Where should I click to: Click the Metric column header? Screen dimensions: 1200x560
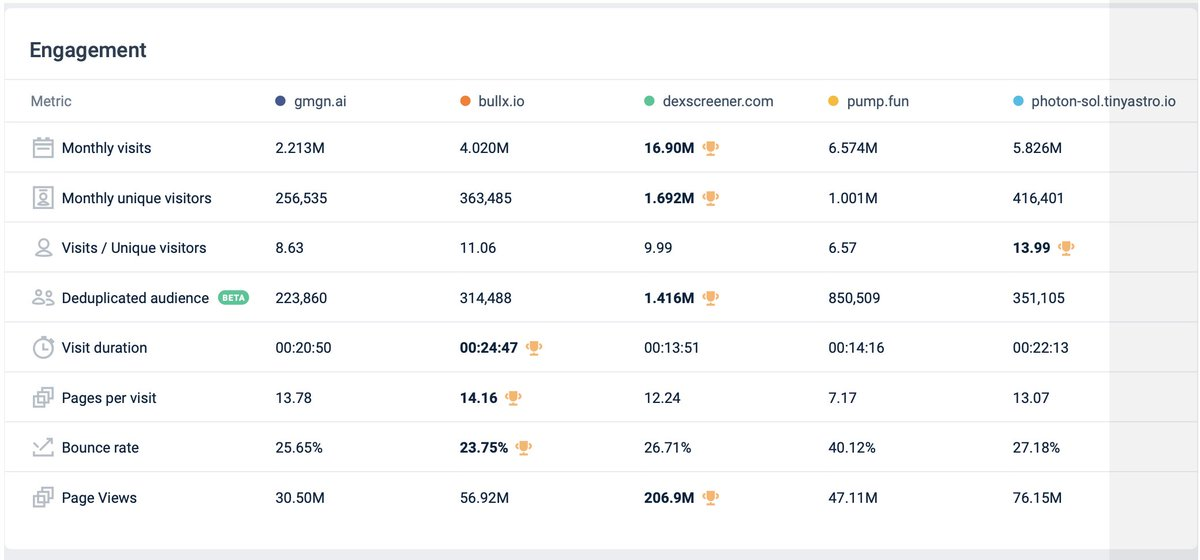click(51, 101)
